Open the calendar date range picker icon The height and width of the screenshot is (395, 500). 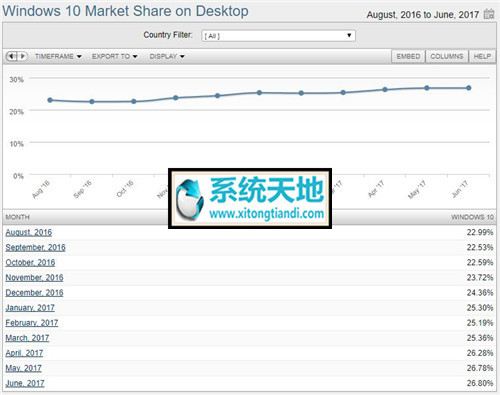tap(489, 14)
